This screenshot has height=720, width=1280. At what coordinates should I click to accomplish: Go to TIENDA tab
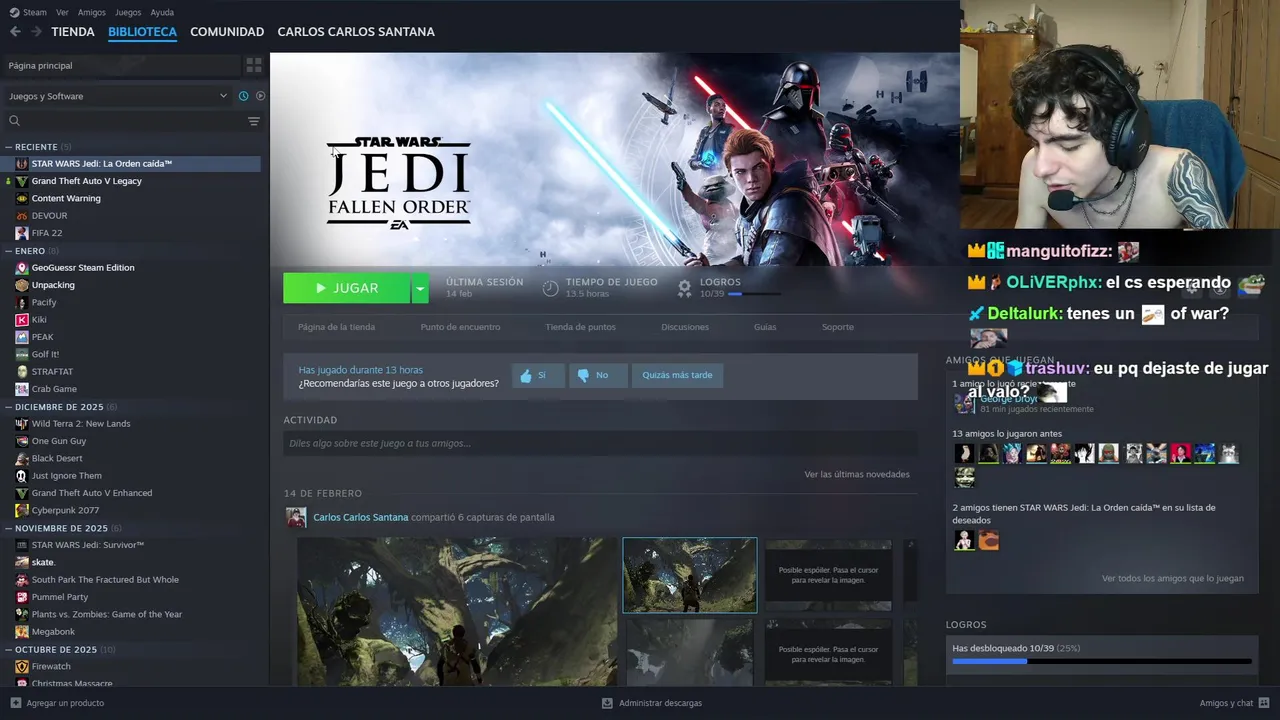[73, 32]
